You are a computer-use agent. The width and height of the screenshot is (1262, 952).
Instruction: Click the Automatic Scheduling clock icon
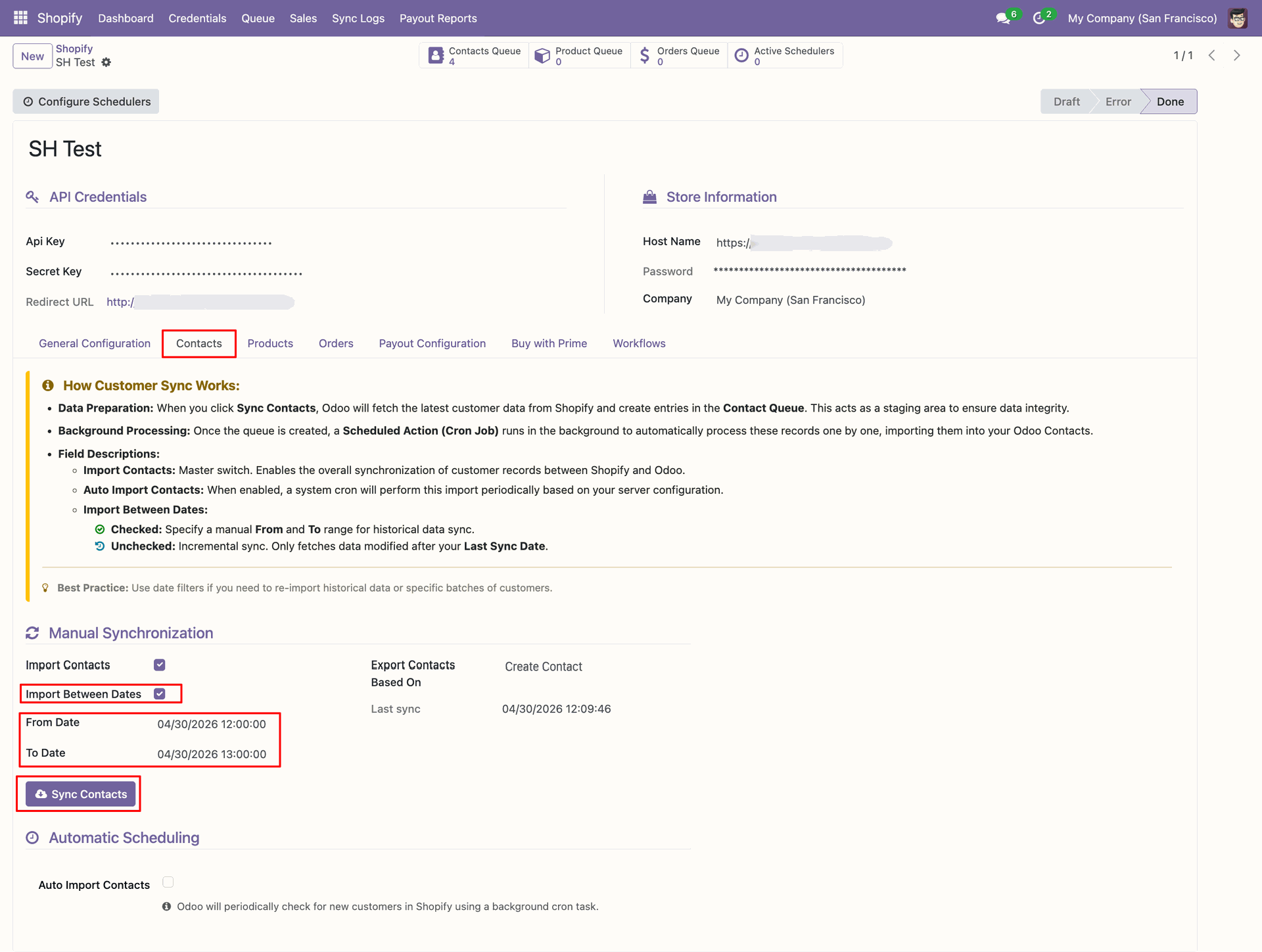coord(32,838)
